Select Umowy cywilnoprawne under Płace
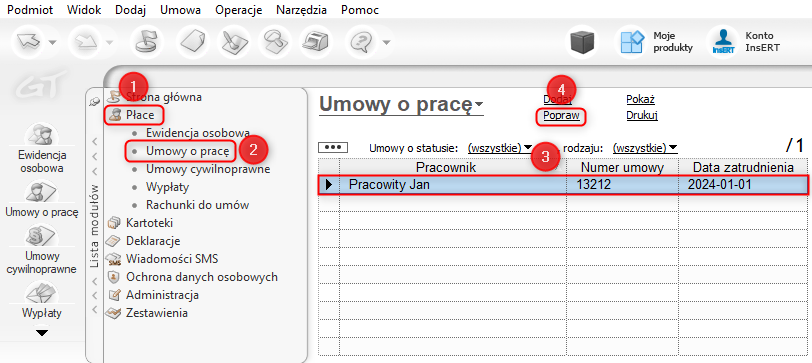 (208, 169)
